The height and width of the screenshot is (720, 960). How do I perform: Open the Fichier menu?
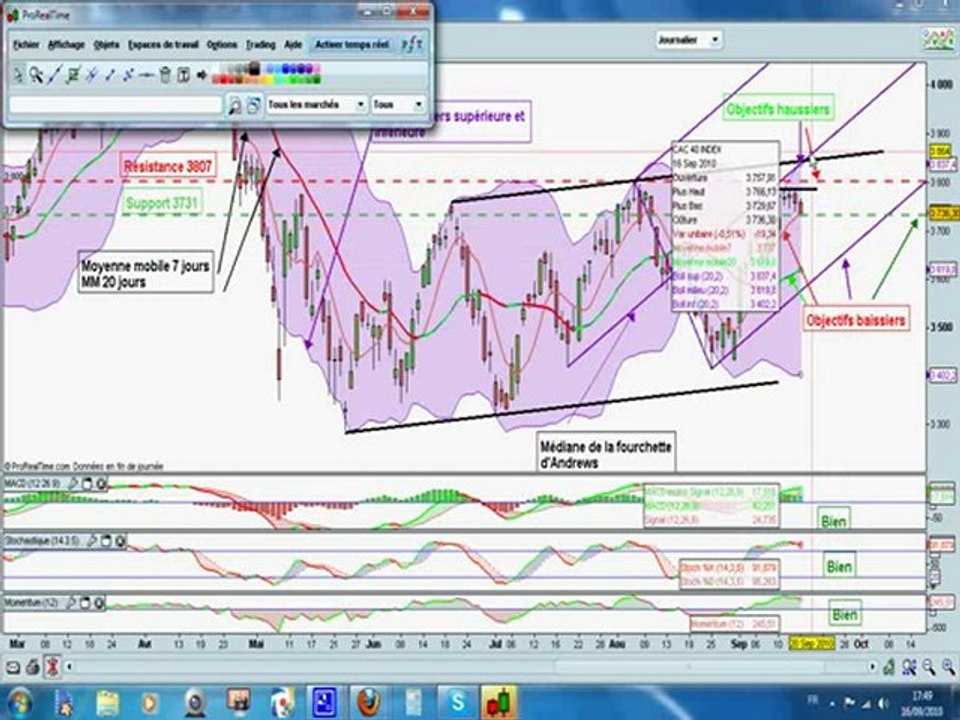[26, 45]
